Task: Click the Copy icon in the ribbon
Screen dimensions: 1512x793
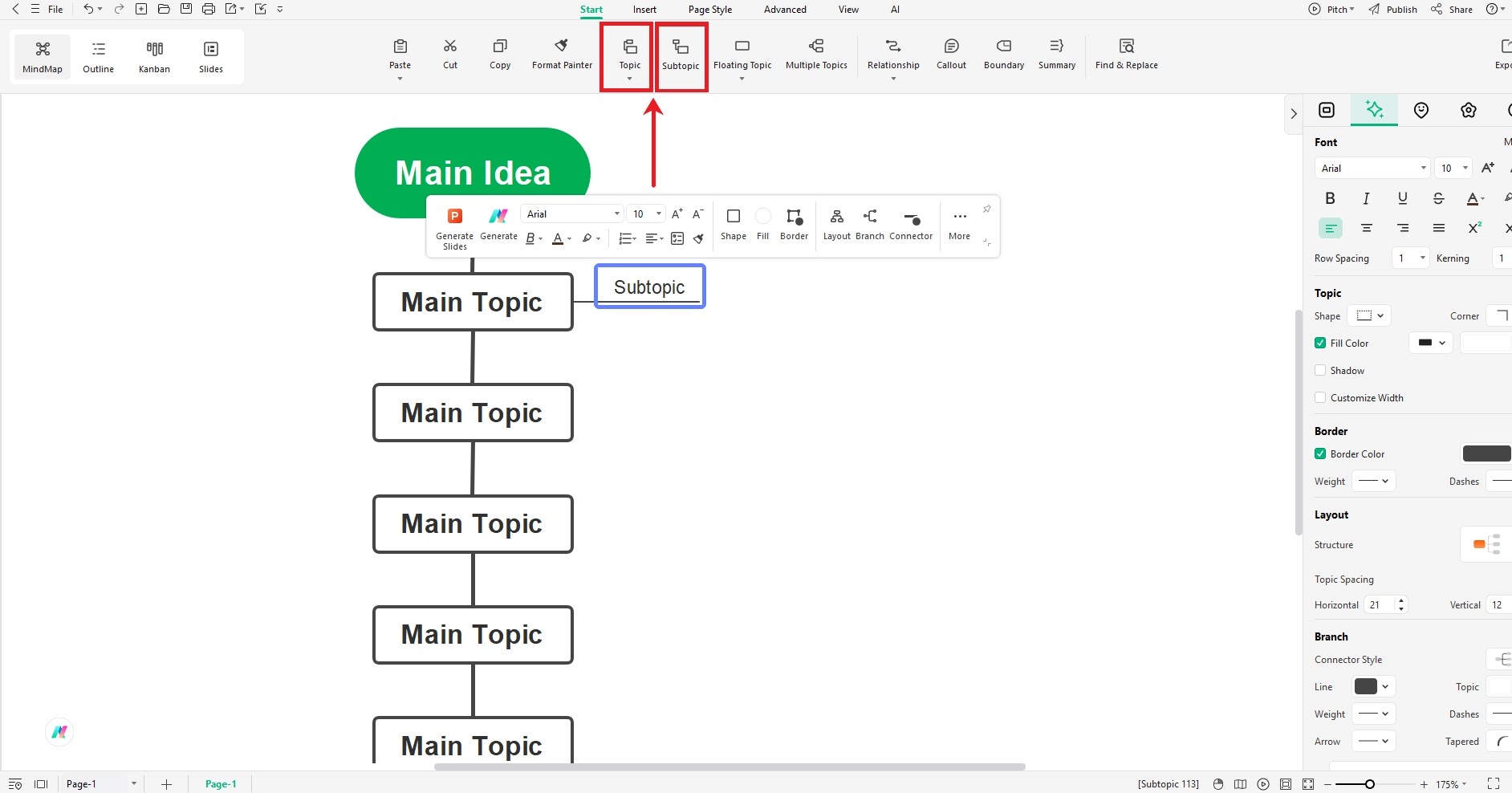Action: pos(500,47)
